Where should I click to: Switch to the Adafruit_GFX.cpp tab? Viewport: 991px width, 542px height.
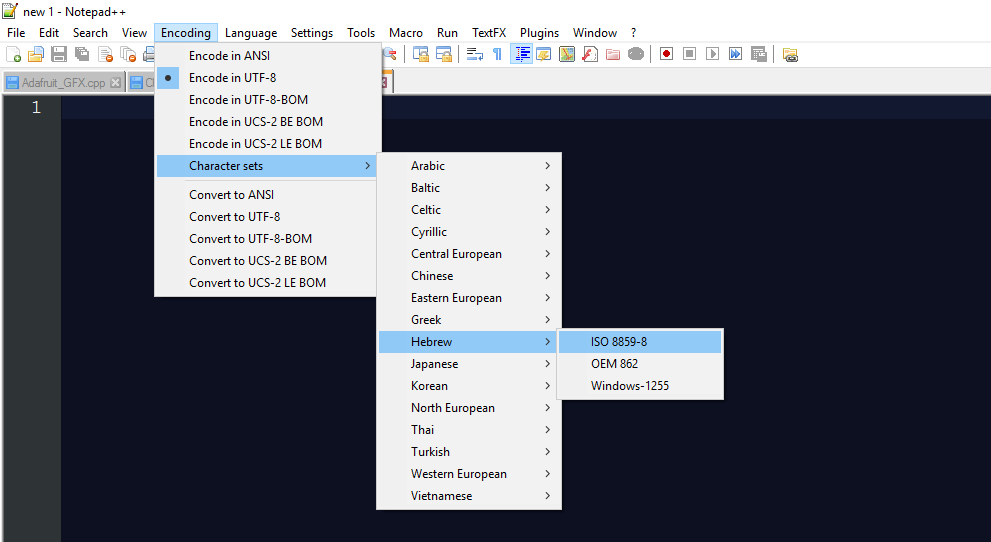point(63,83)
